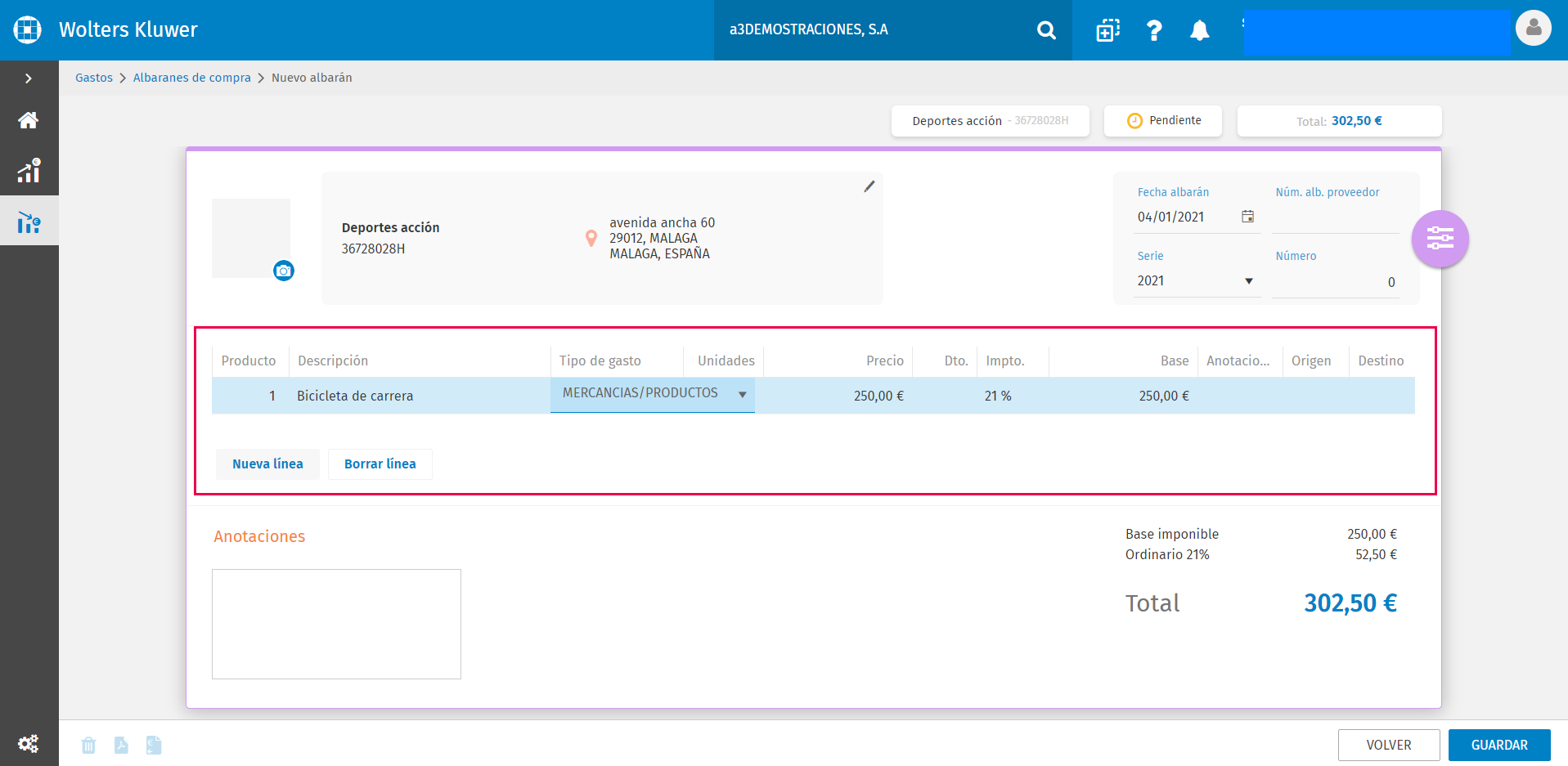1568x766 pixels.
Task: Open the expenses chart sidebar icon
Action: pyautogui.click(x=29, y=222)
